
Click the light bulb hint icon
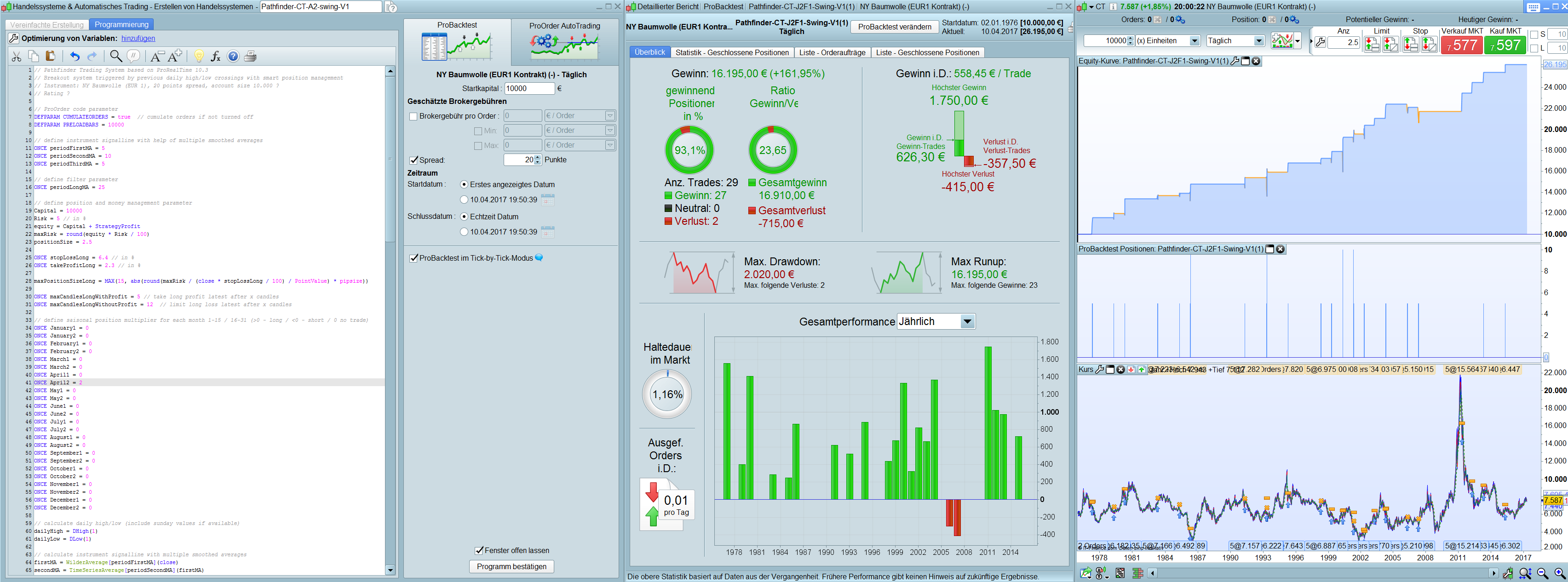coord(198,57)
